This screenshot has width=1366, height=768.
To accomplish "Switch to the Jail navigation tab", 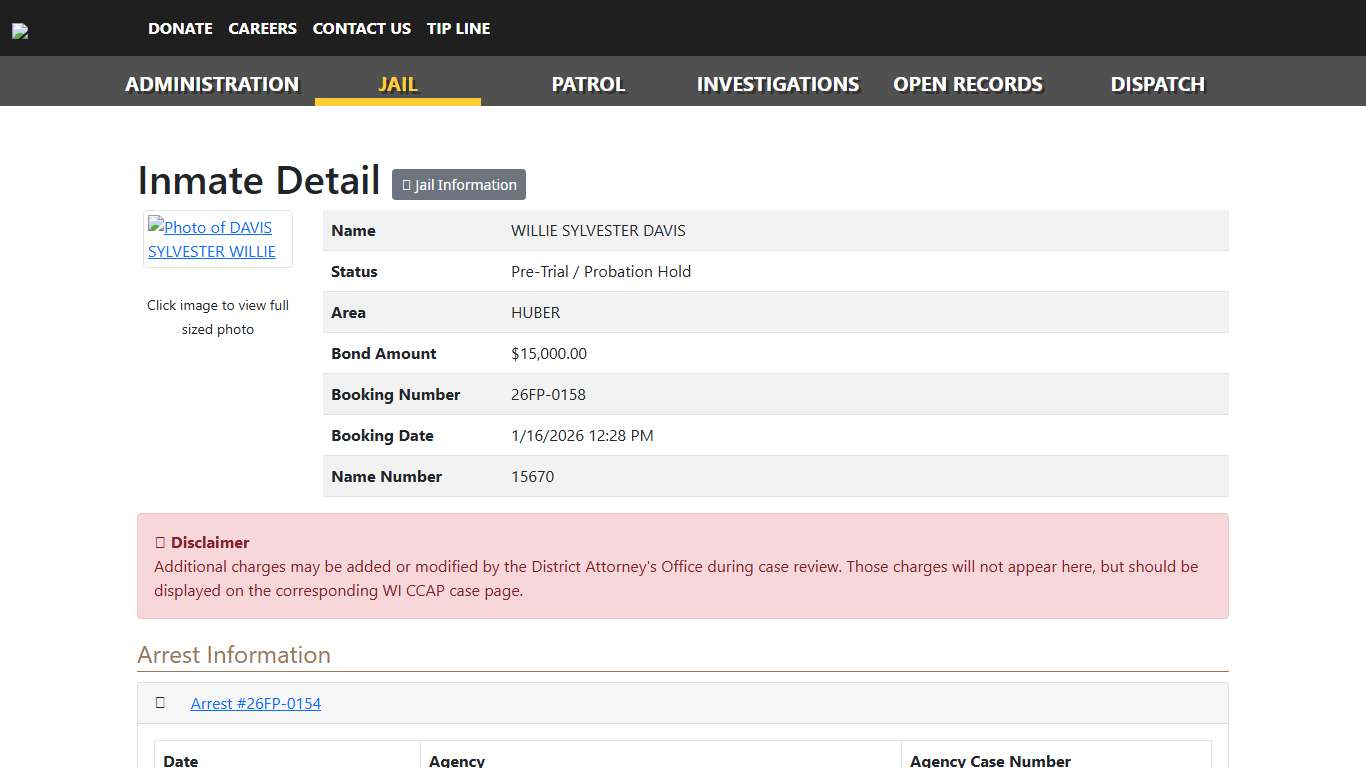I will [x=397, y=84].
